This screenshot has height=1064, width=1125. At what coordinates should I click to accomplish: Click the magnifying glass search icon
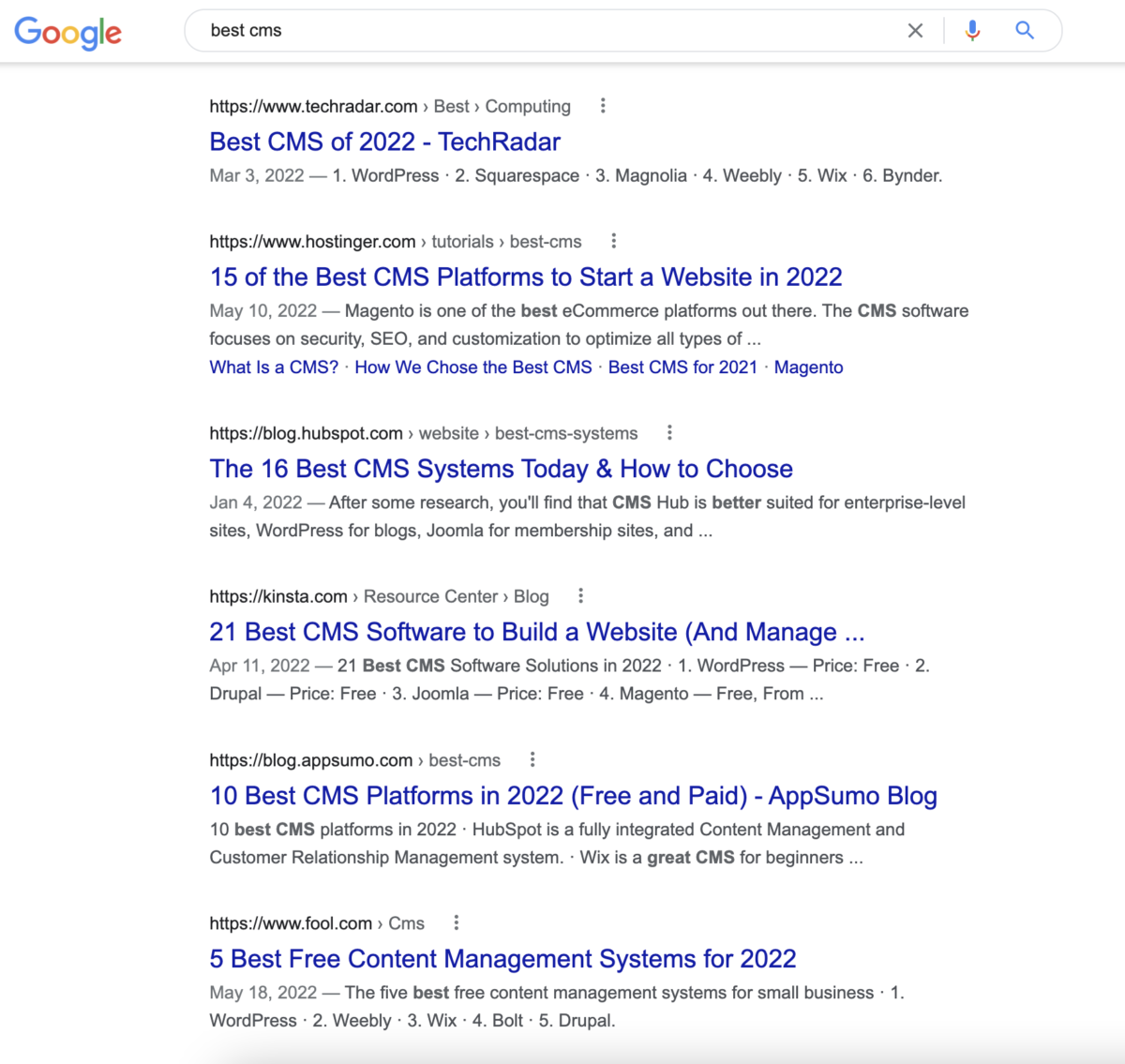pos(1025,30)
